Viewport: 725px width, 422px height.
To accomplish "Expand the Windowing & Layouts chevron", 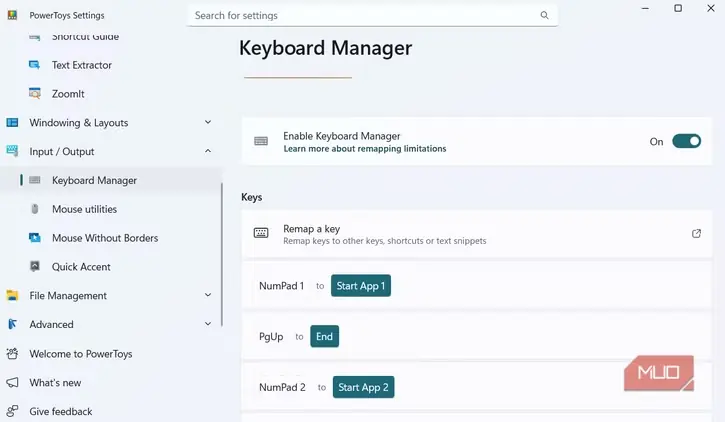I will click(x=208, y=122).
